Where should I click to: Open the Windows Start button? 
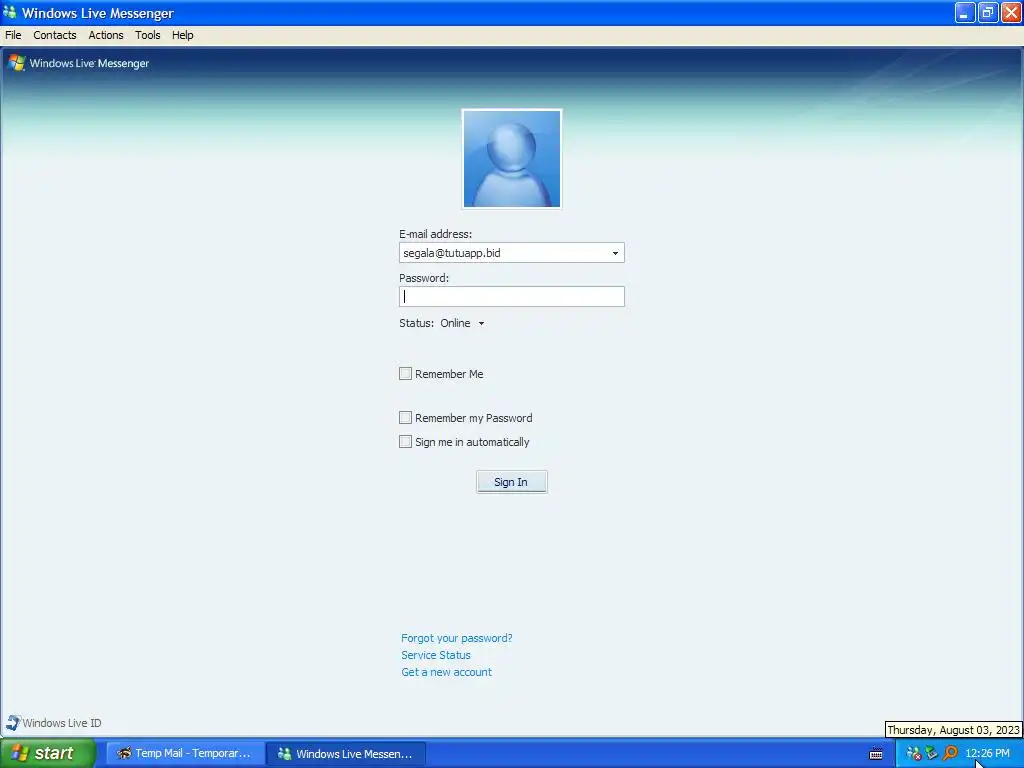(x=48, y=753)
